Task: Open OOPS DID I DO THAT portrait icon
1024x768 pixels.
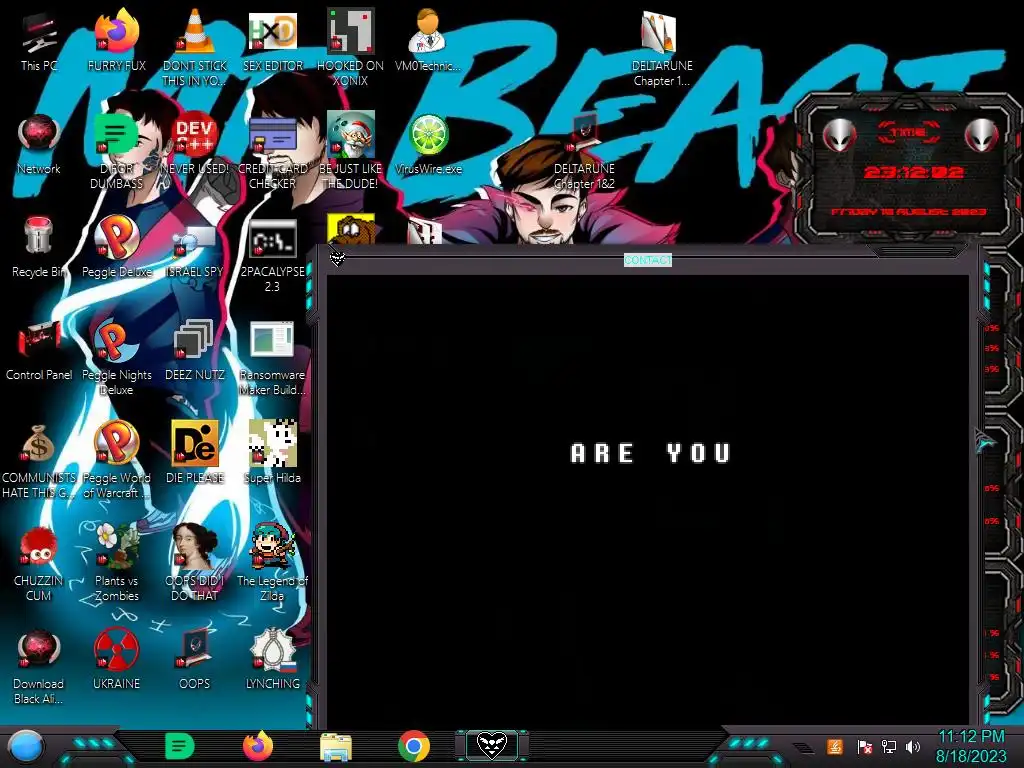Action: point(195,563)
